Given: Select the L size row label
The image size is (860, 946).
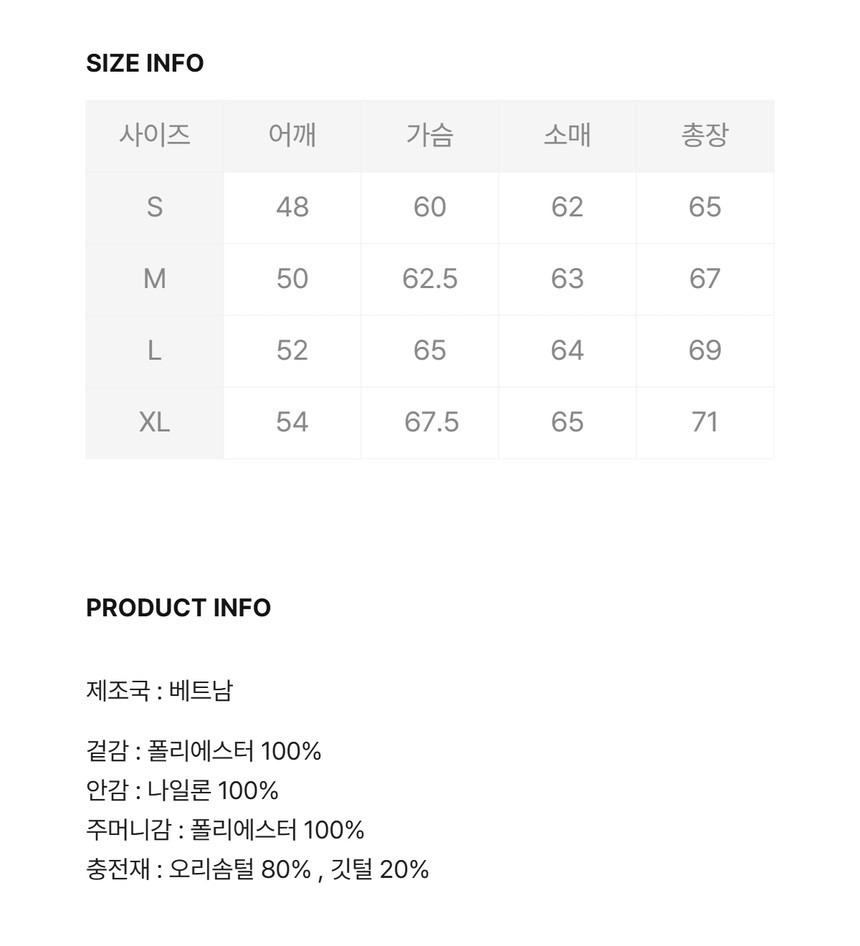Looking at the screenshot, I should pyautogui.click(x=154, y=351).
